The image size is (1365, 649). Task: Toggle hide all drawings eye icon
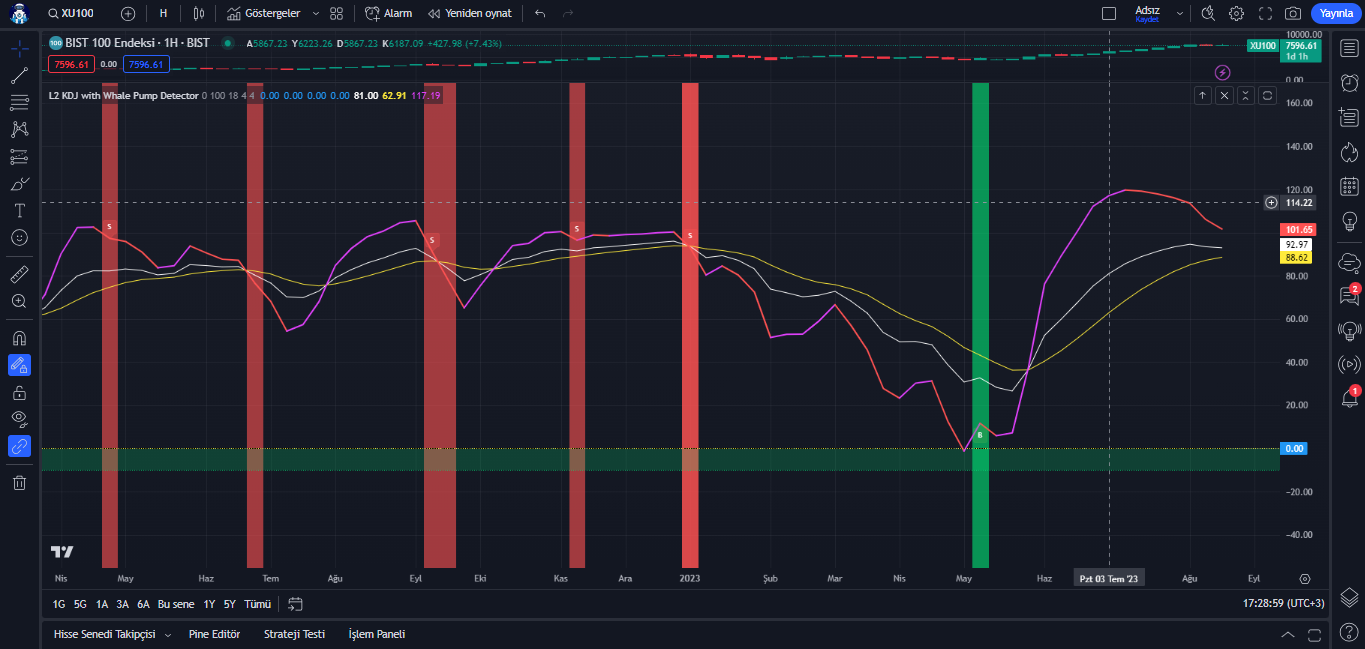pos(19,418)
